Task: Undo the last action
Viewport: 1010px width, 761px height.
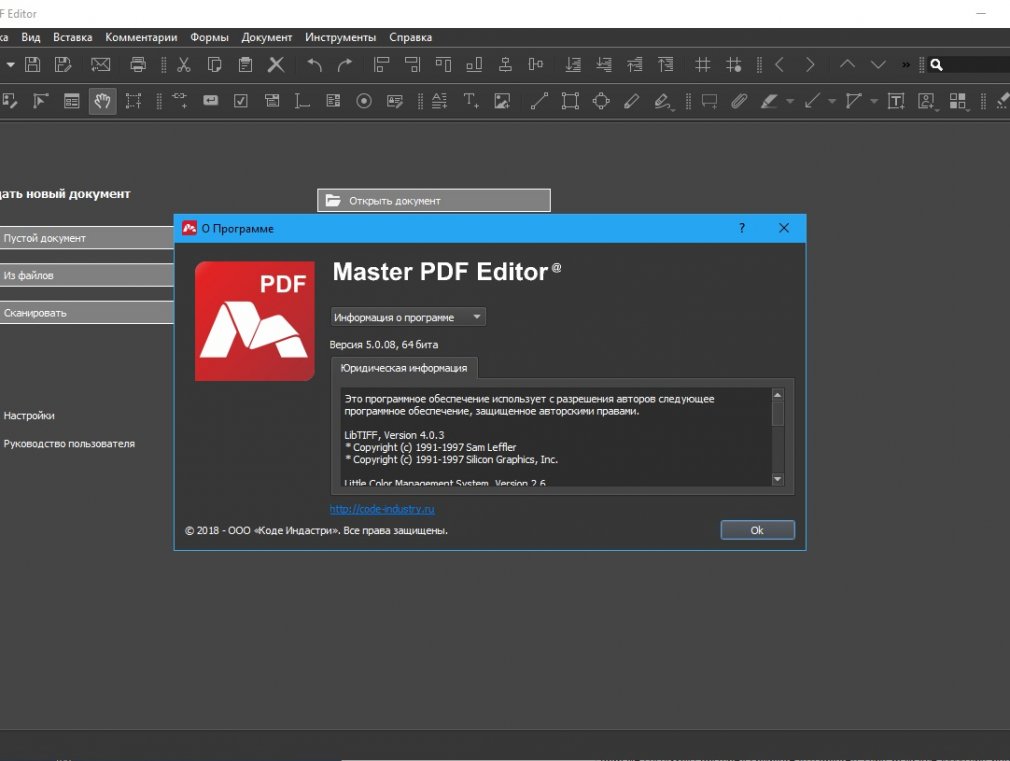Action: point(314,64)
